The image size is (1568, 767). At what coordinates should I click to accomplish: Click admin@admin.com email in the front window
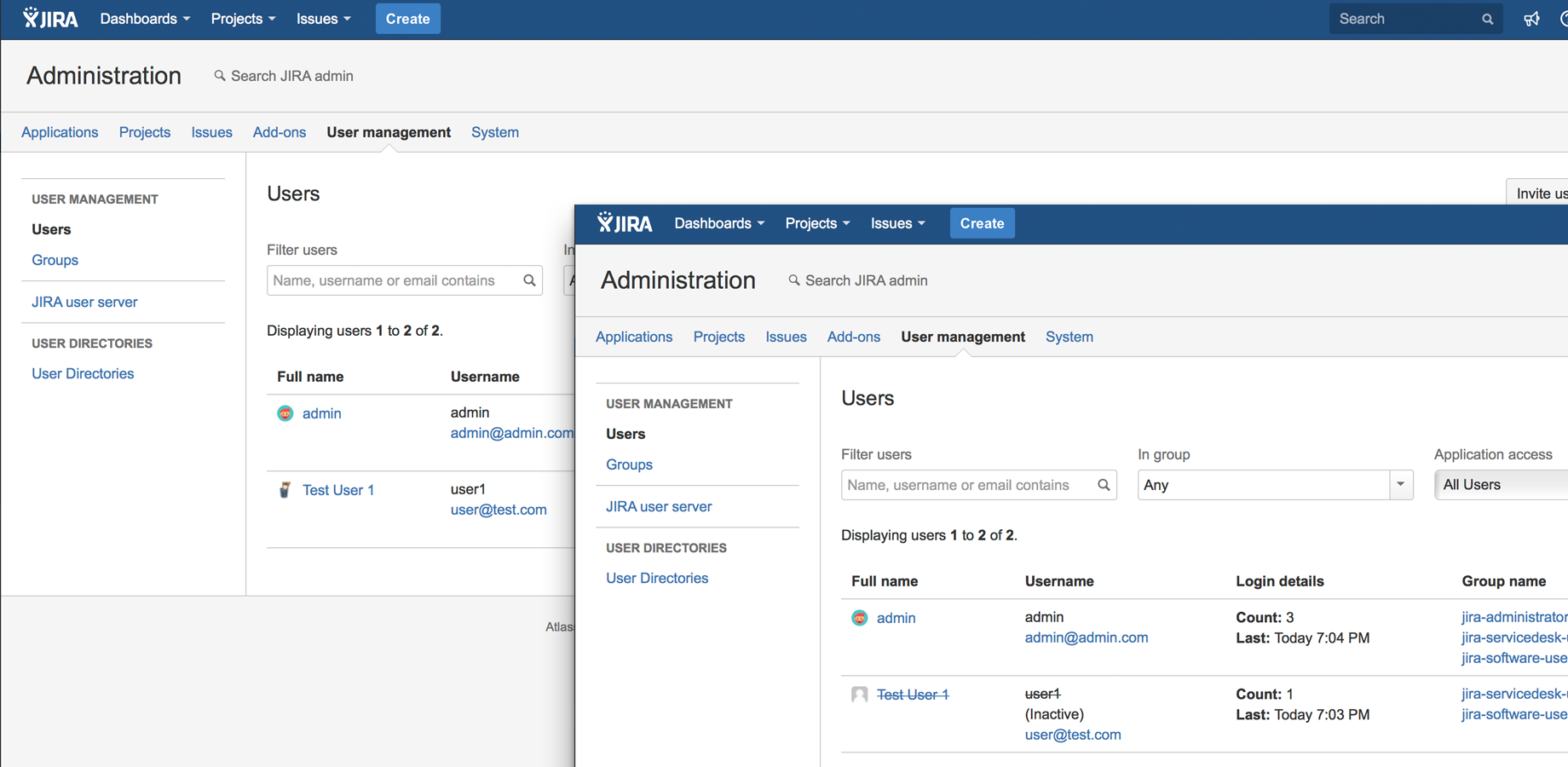coord(1087,637)
